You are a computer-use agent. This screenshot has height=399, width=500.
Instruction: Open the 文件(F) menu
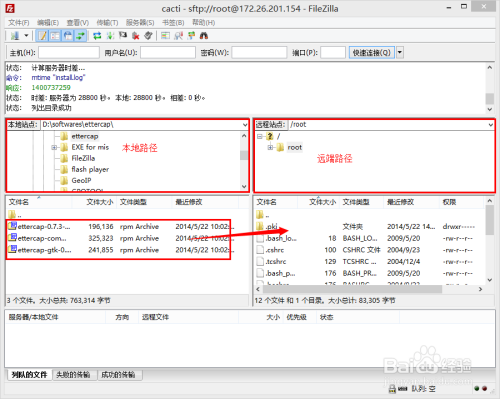click(19, 23)
